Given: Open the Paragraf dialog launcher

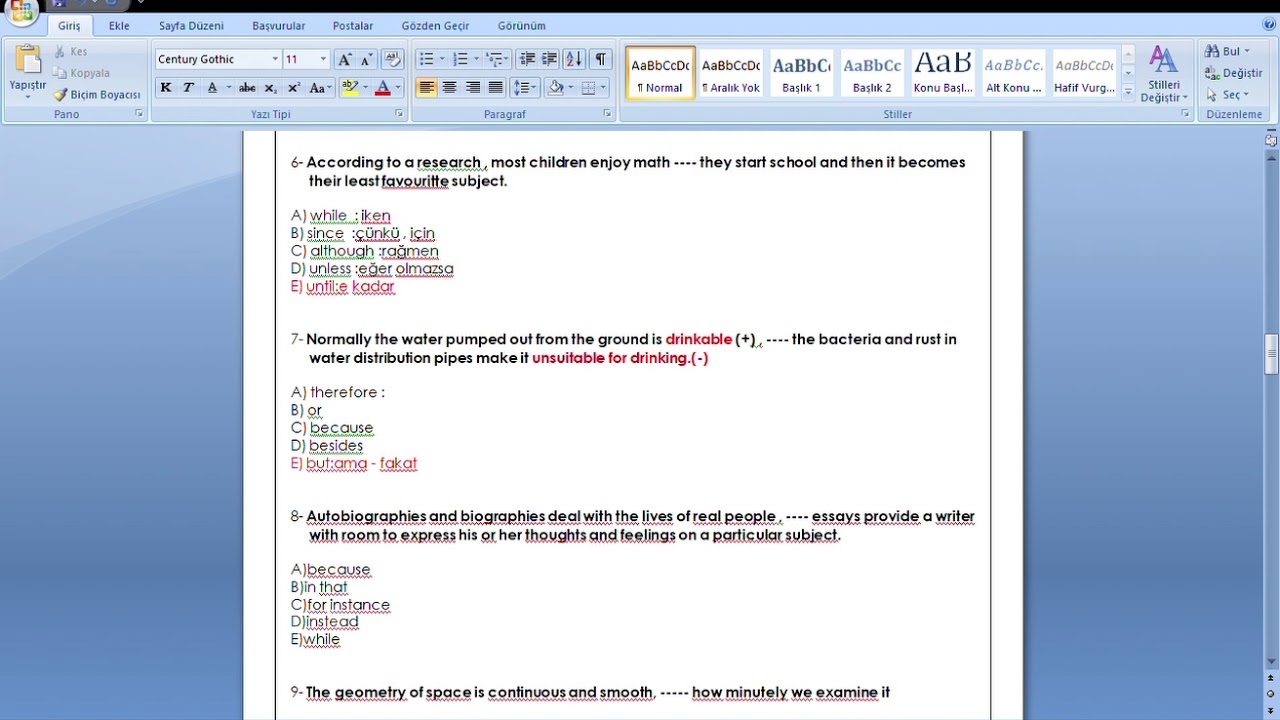Looking at the screenshot, I should tap(607, 114).
